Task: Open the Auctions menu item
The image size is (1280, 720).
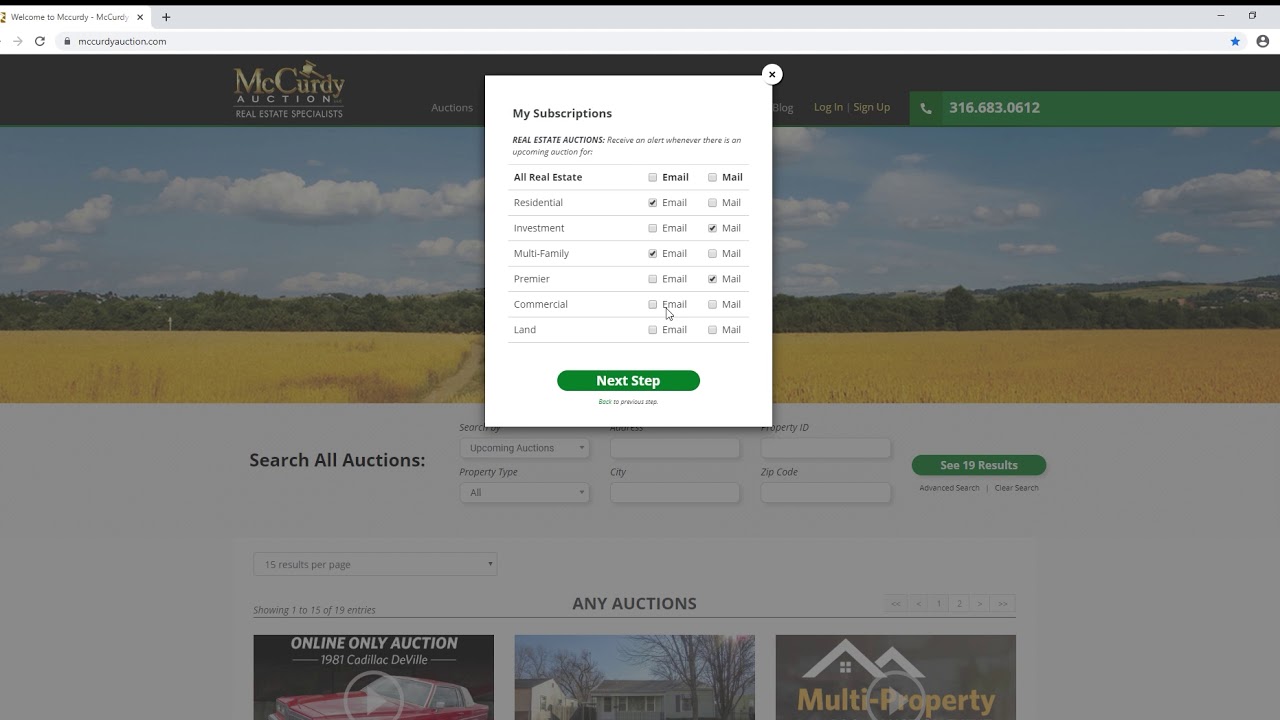Action: pyautogui.click(x=452, y=108)
